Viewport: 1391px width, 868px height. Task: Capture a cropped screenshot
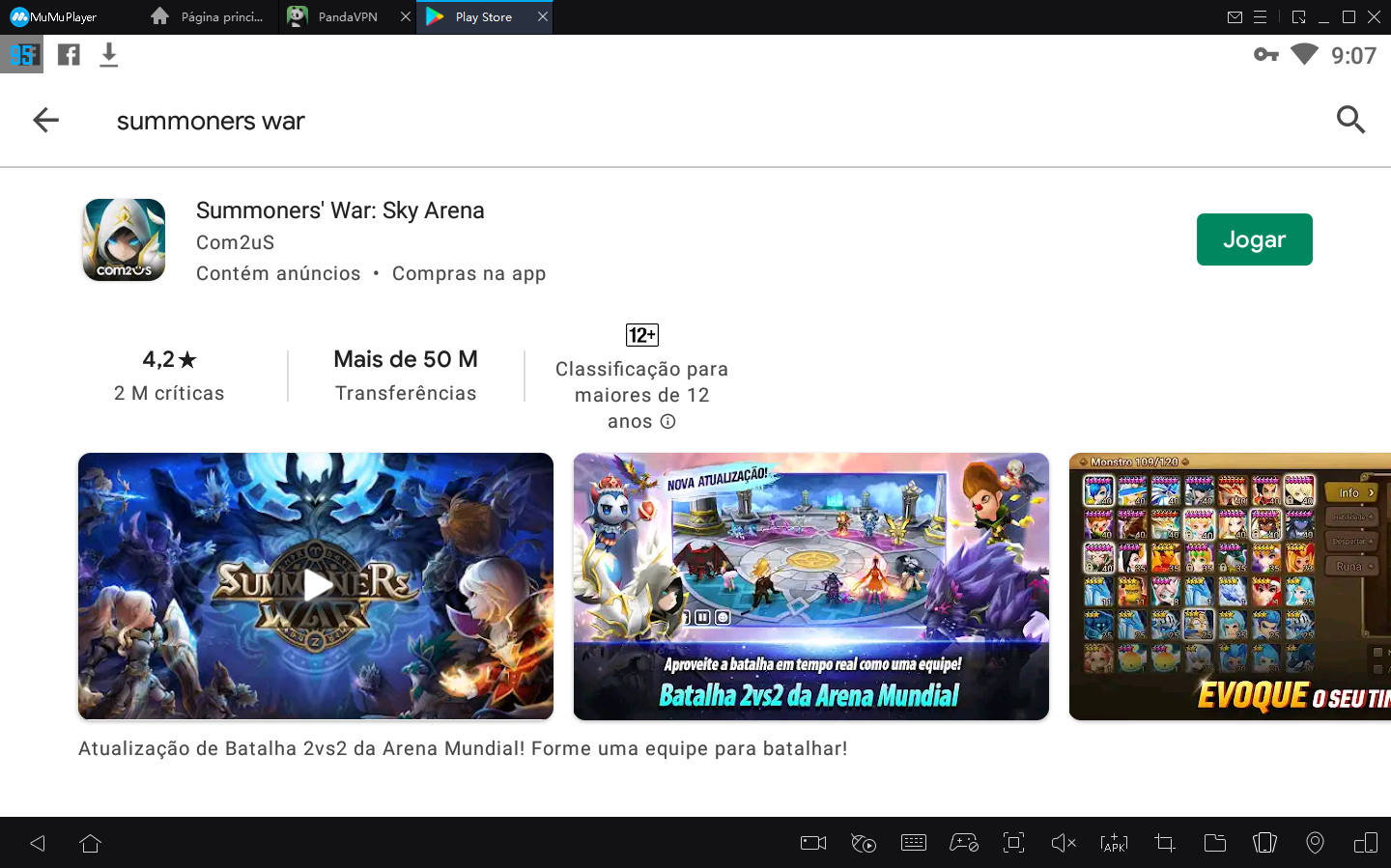click(x=1164, y=842)
